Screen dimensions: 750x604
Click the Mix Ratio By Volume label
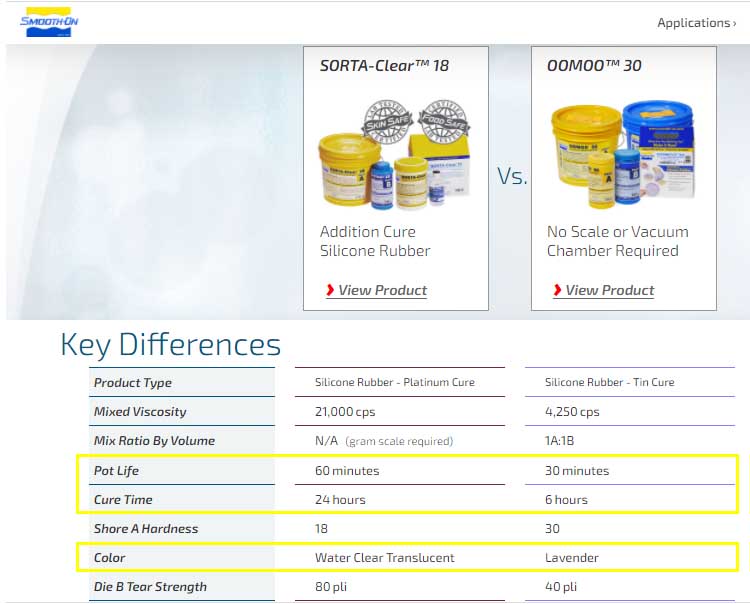154,440
